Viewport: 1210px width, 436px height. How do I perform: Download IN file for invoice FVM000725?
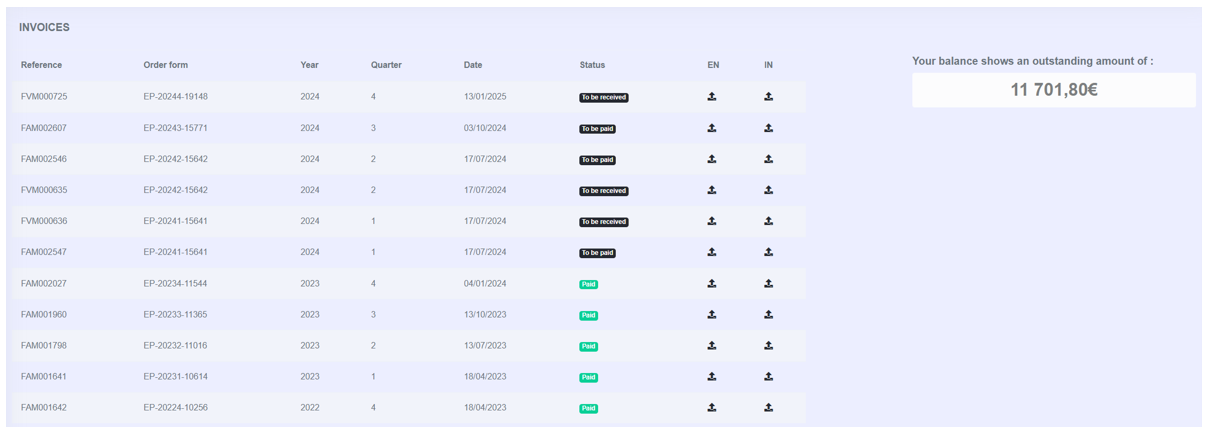point(768,97)
